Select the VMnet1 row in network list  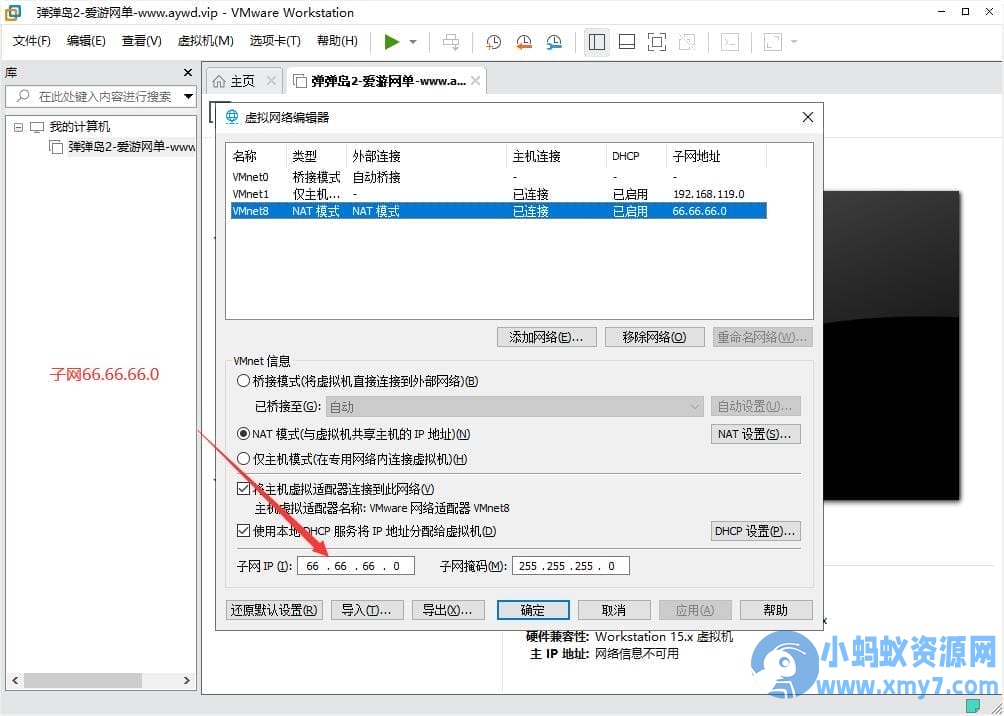[498, 194]
